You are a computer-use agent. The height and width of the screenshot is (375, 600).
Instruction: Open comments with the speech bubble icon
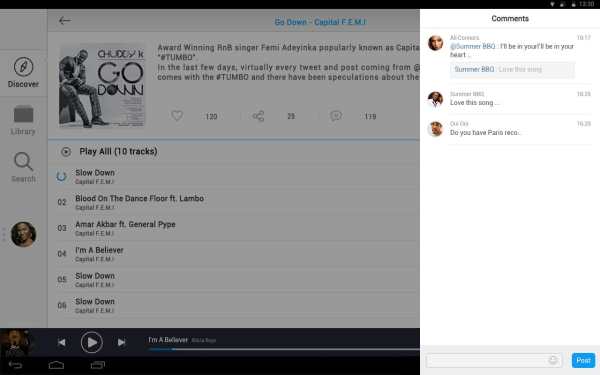point(336,116)
